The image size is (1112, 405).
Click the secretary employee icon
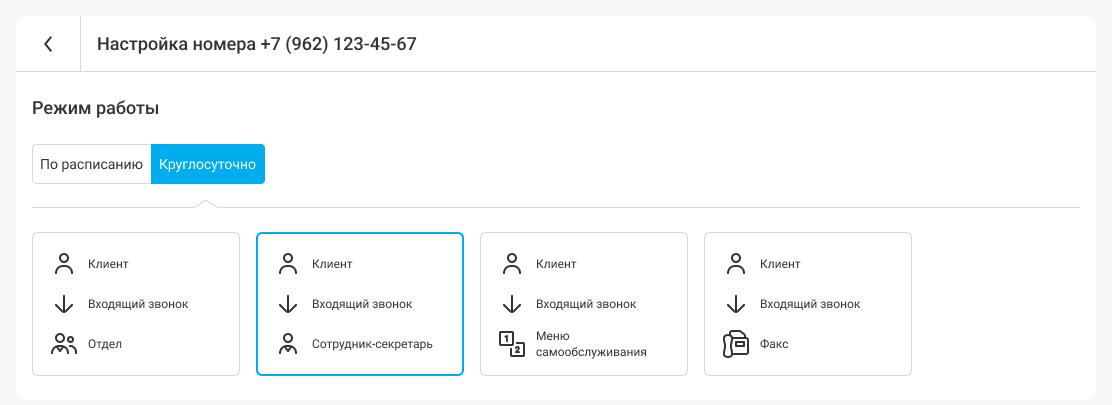point(288,344)
